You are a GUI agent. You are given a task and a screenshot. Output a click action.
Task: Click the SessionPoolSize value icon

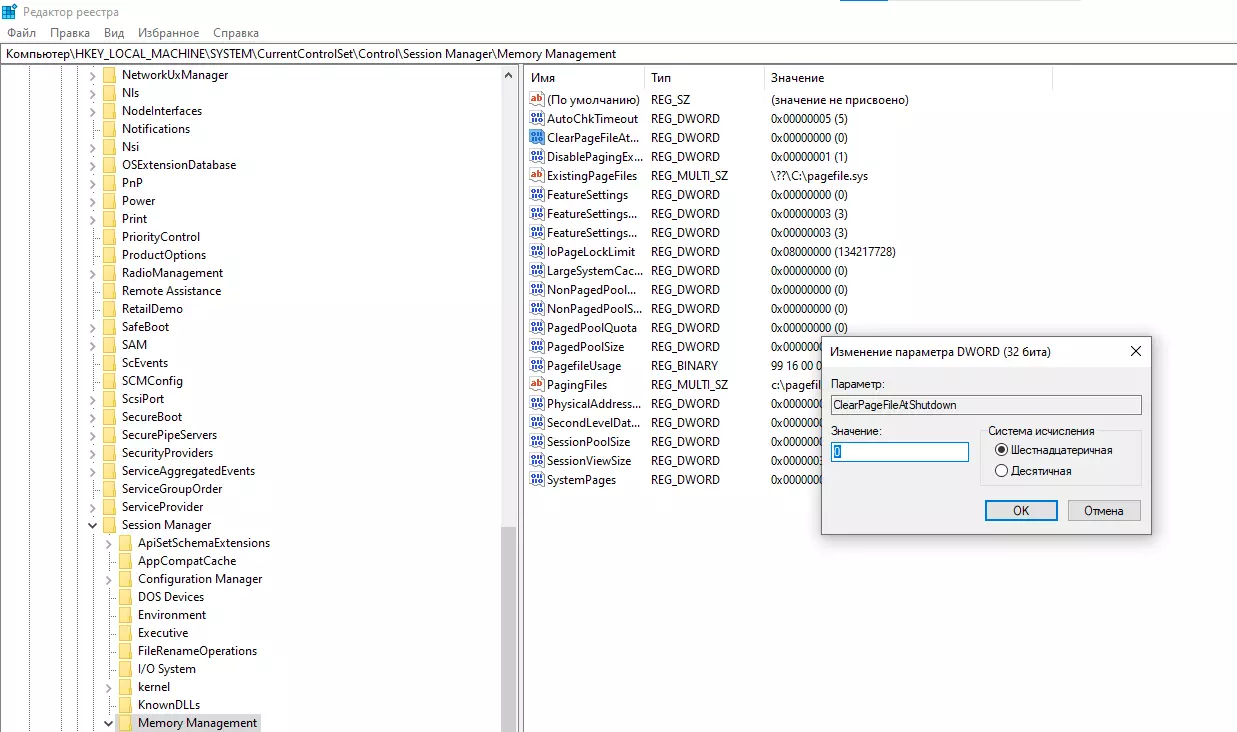coord(536,442)
